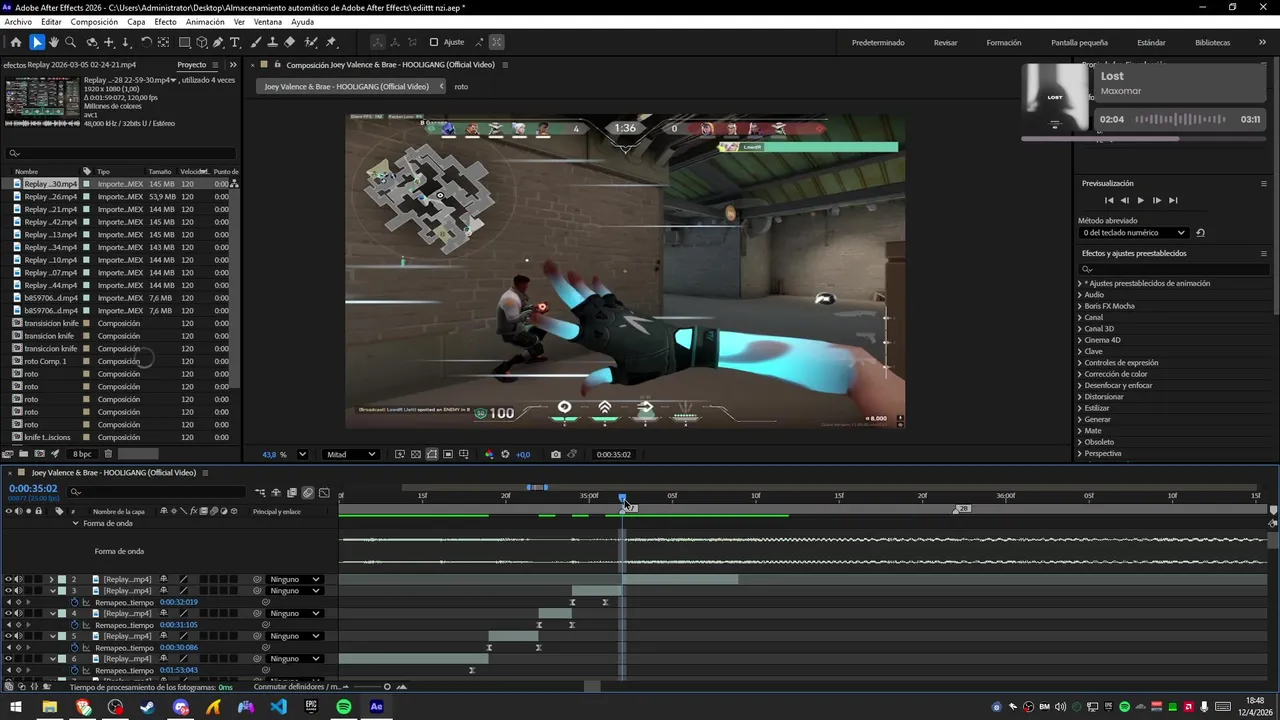Click the delete trash icon in Project panel
Viewport: 1280px width, 720px height.
click(x=108, y=454)
